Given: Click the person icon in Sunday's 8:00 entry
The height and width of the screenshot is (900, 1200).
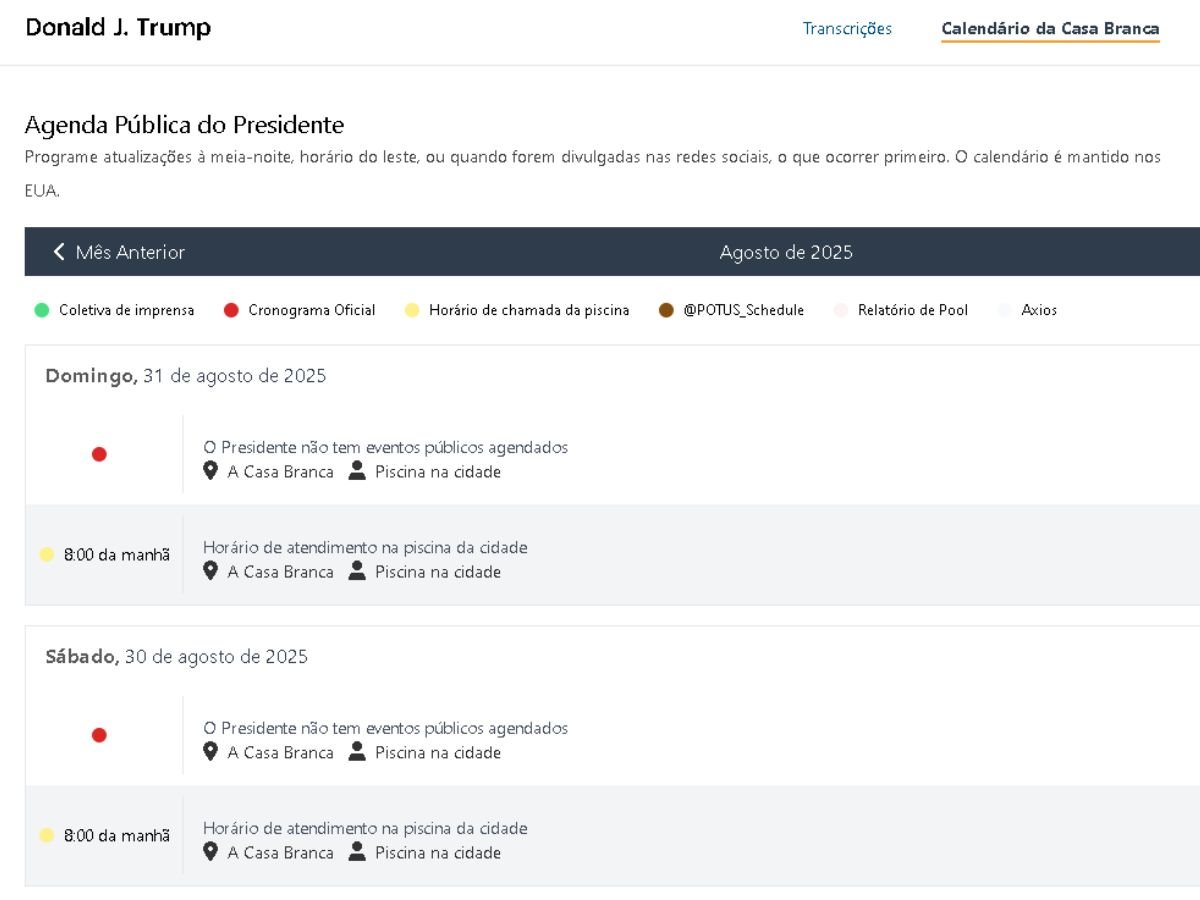Looking at the screenshot, I should point(357,571).
